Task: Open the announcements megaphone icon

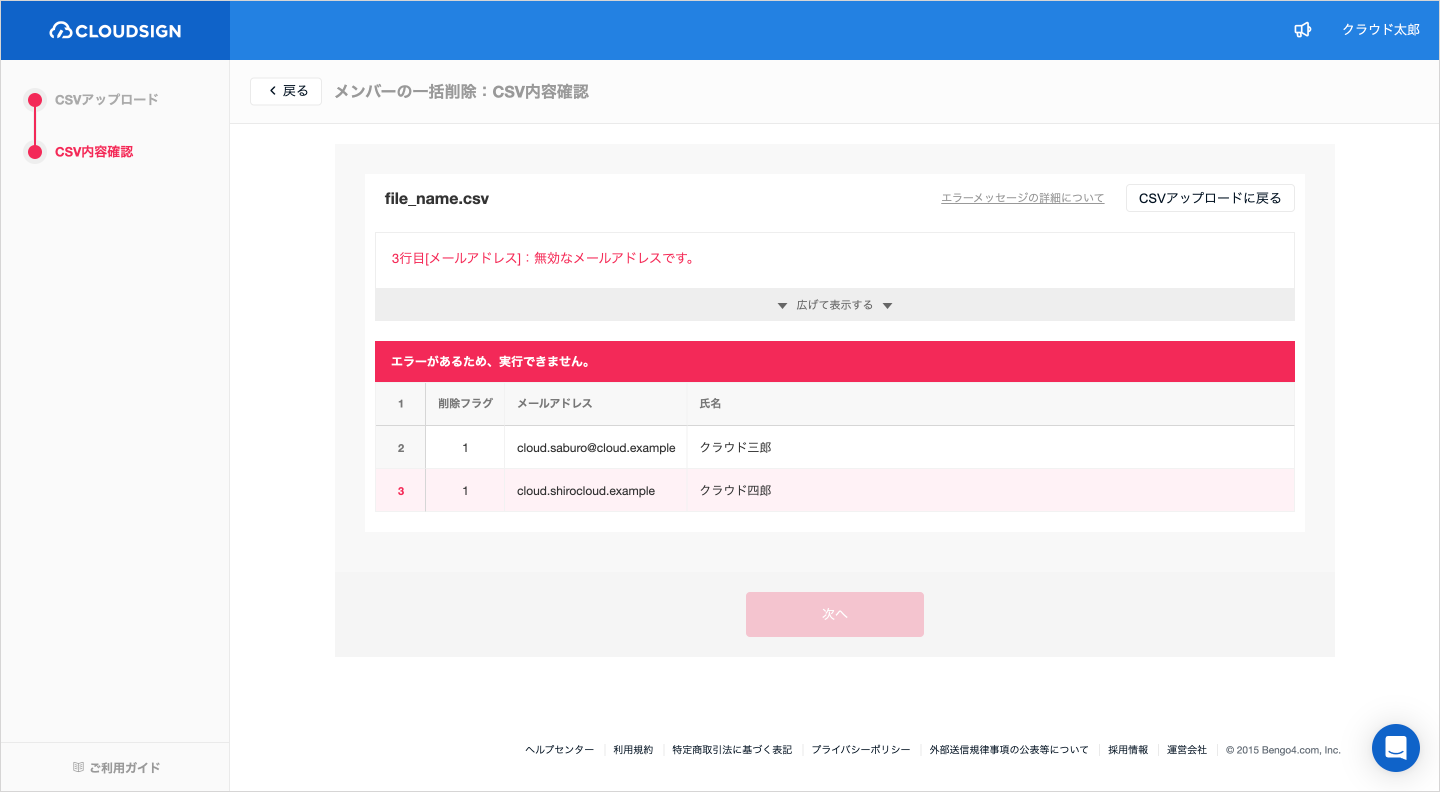Action: [x=1302, y=30]
